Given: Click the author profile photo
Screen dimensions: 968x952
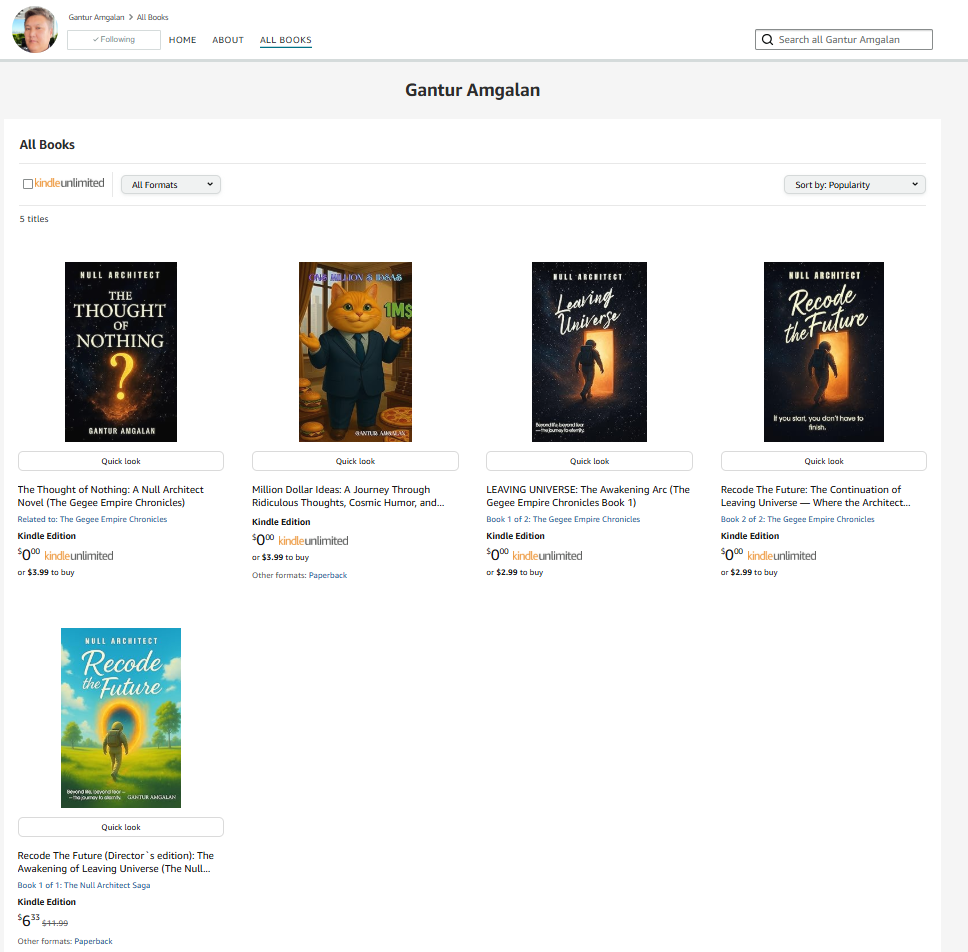Looking at the screenshot, I should pos(35,30).
